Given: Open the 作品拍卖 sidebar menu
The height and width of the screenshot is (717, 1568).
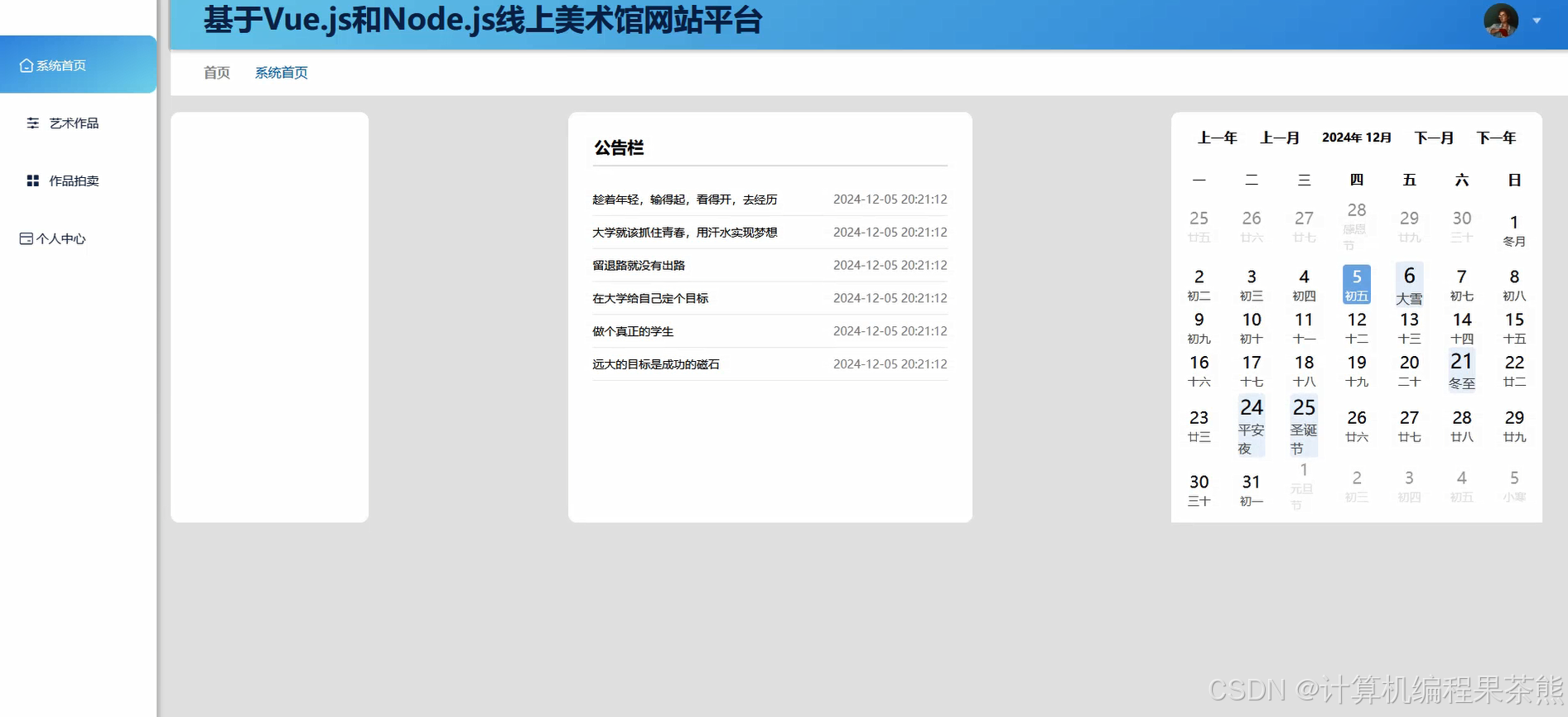Looking at the screenshot, I should click(79, 180).
